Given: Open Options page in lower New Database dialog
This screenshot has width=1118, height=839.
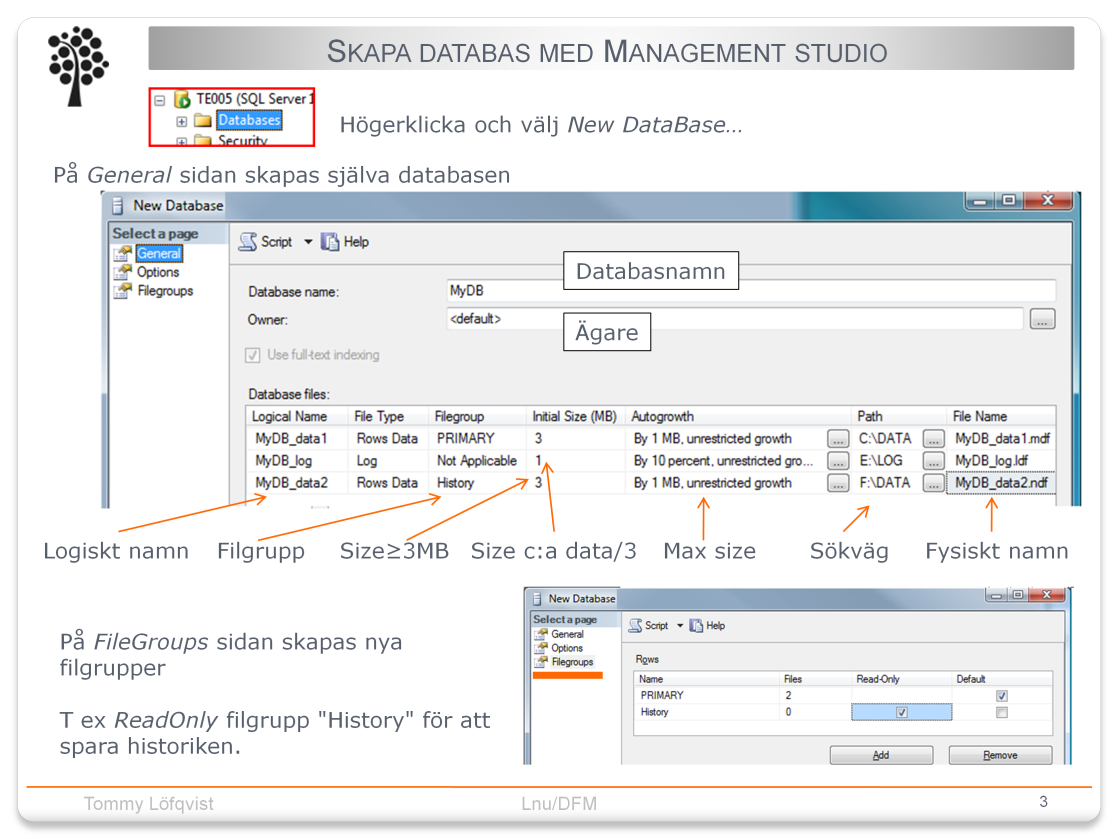Looking at the screenshot, I should [x=567, y=648].
